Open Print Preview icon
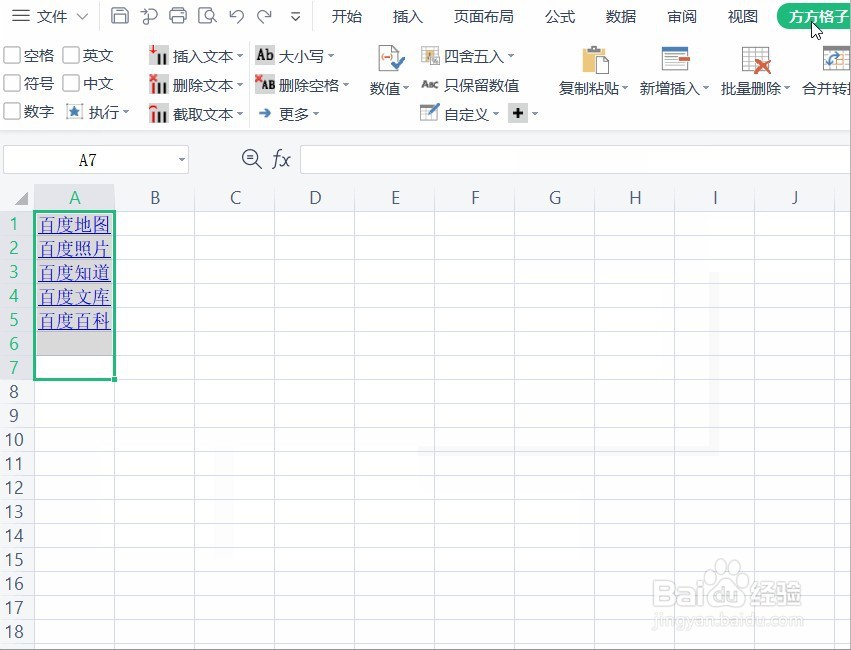Viewport: 851px width, 650px height. pyautogui.click(x=207, y=16)
